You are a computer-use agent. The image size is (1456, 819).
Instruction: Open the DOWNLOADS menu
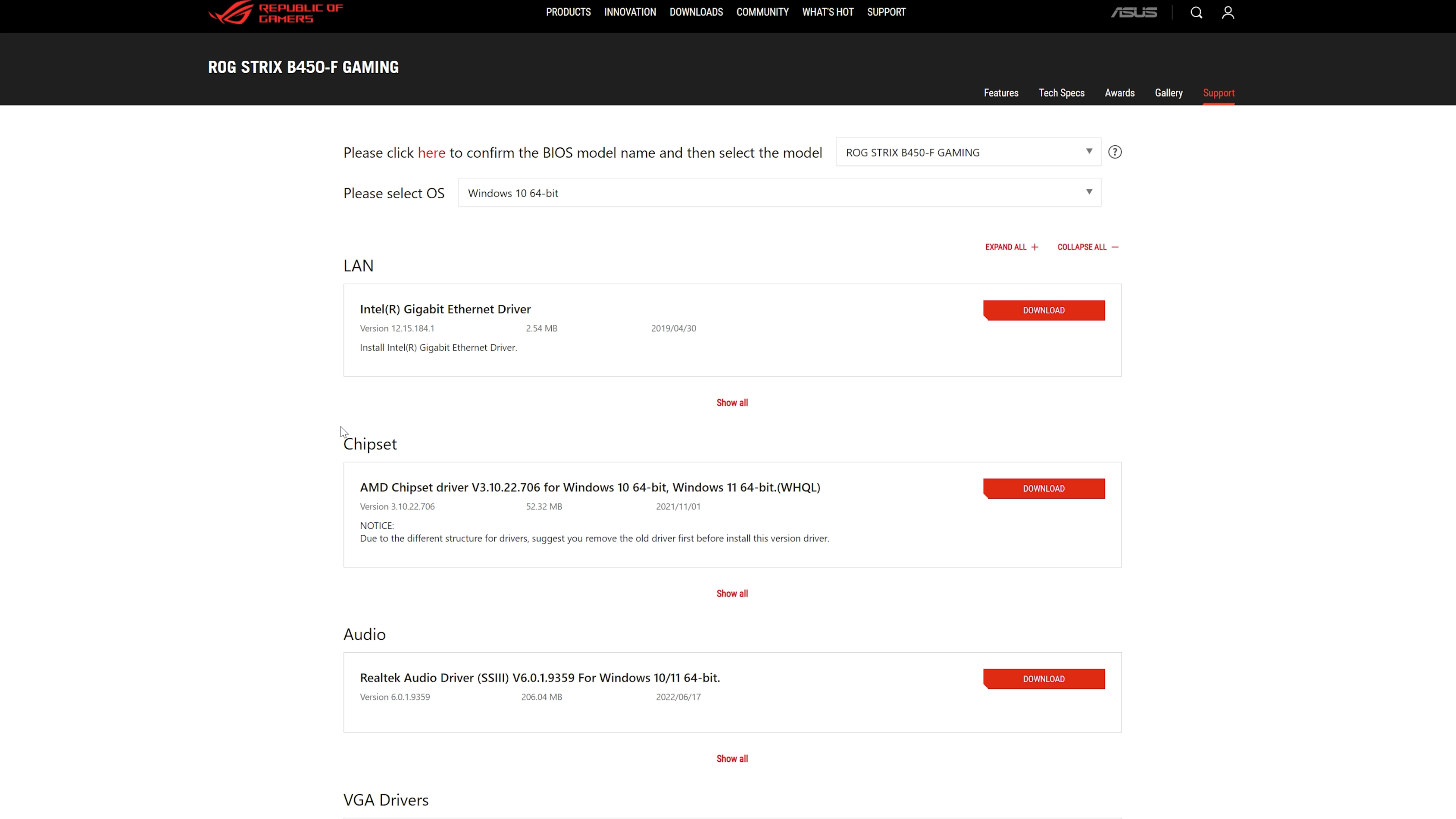696,12
